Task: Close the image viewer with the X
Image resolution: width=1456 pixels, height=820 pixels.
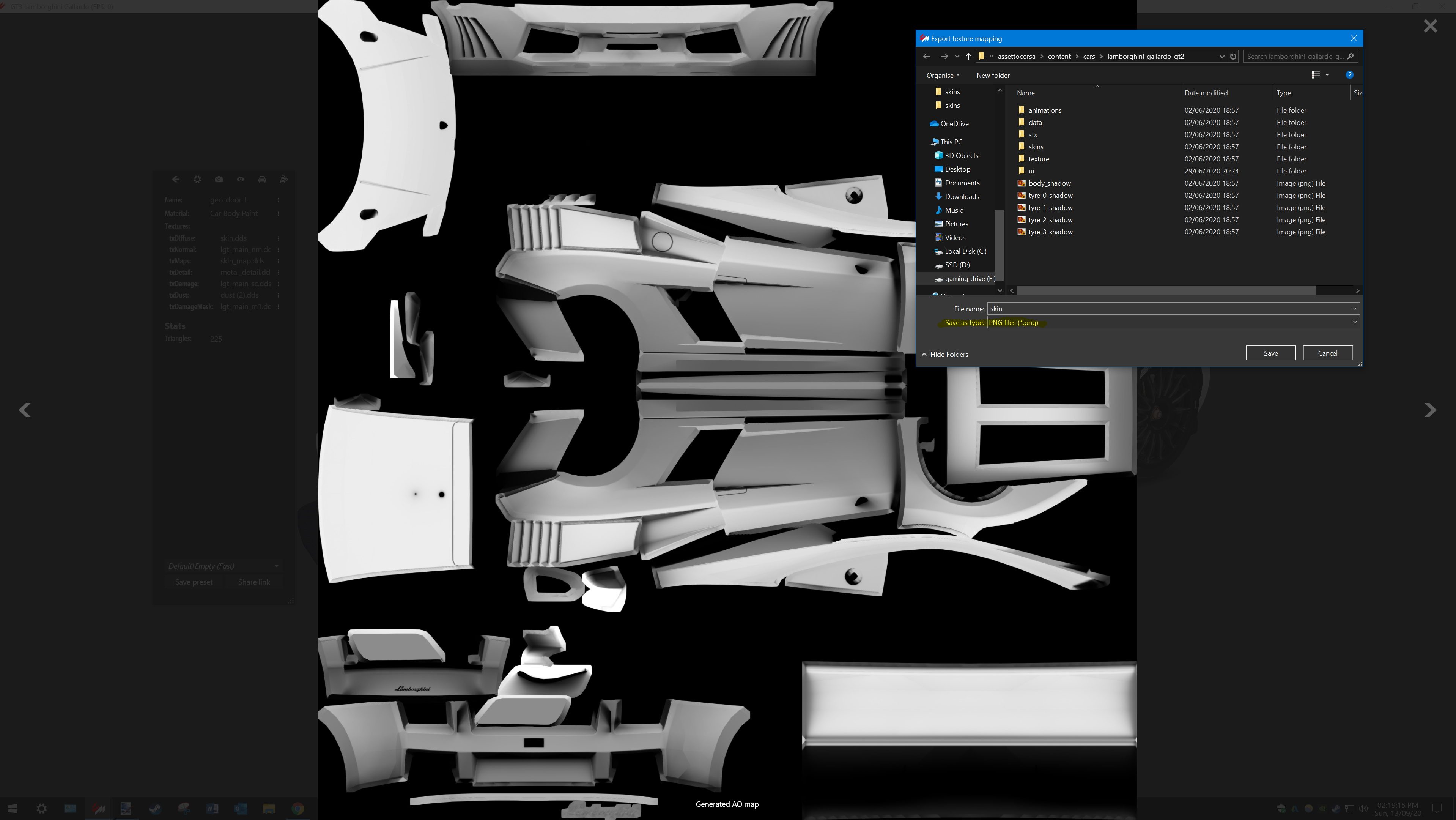Action: click(x=1430, y=26)
